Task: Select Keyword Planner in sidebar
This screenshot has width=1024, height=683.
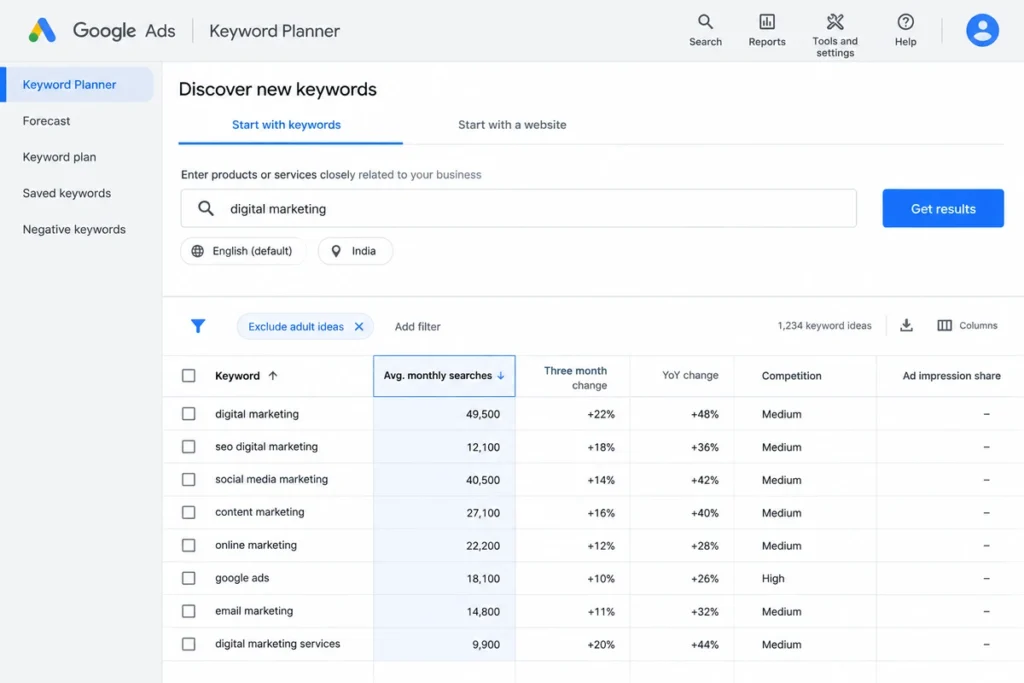Action: click(x=77, y=84)
